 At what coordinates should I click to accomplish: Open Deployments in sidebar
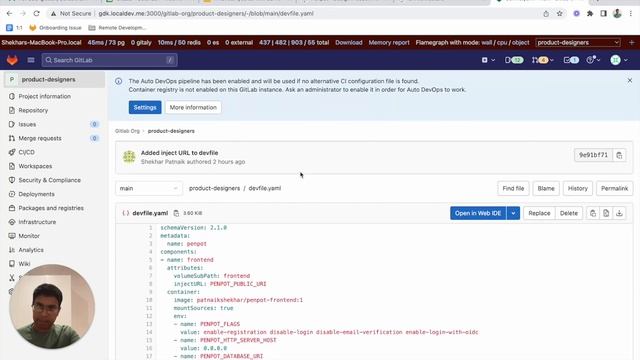pyautogui.click(x=36, y=194)
